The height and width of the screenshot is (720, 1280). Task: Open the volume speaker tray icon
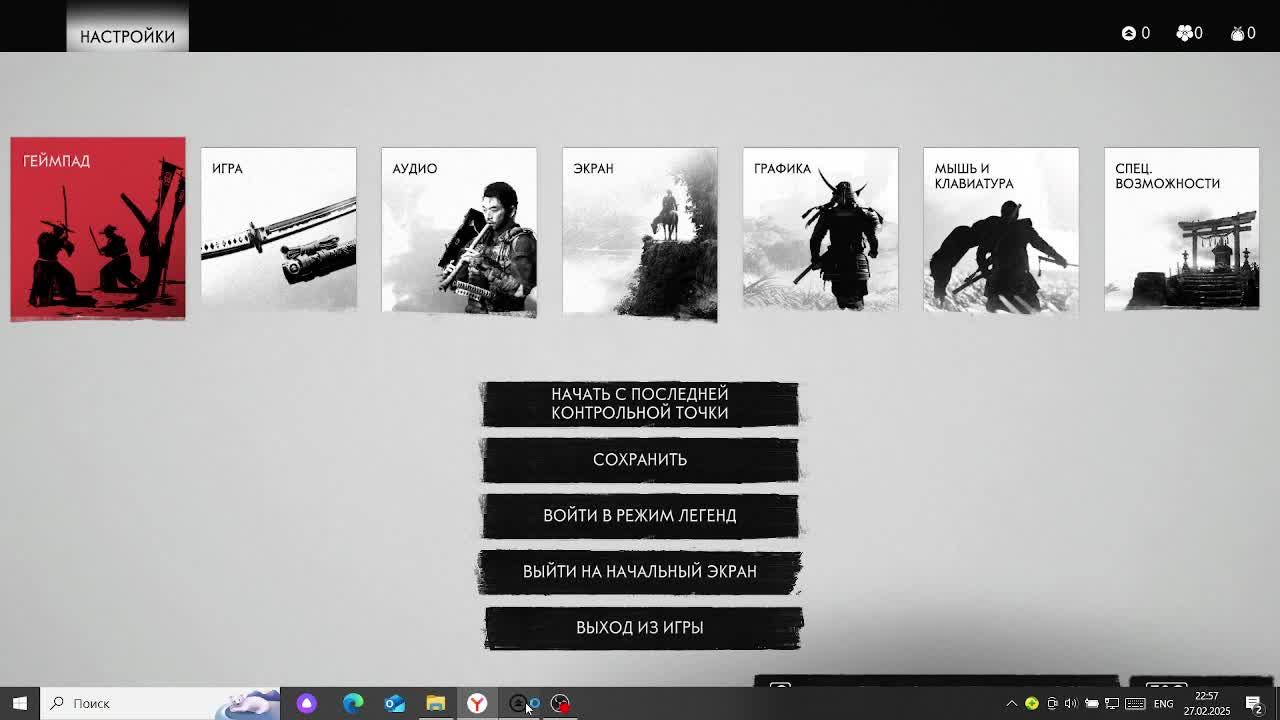[x=1071, y=703]
